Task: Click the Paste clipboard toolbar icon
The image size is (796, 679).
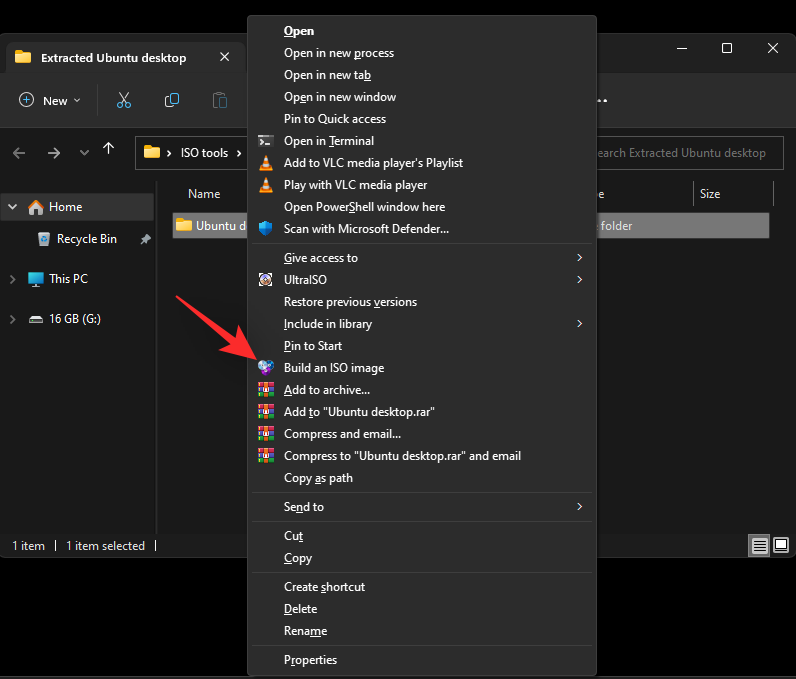Action: pos(219,100)
